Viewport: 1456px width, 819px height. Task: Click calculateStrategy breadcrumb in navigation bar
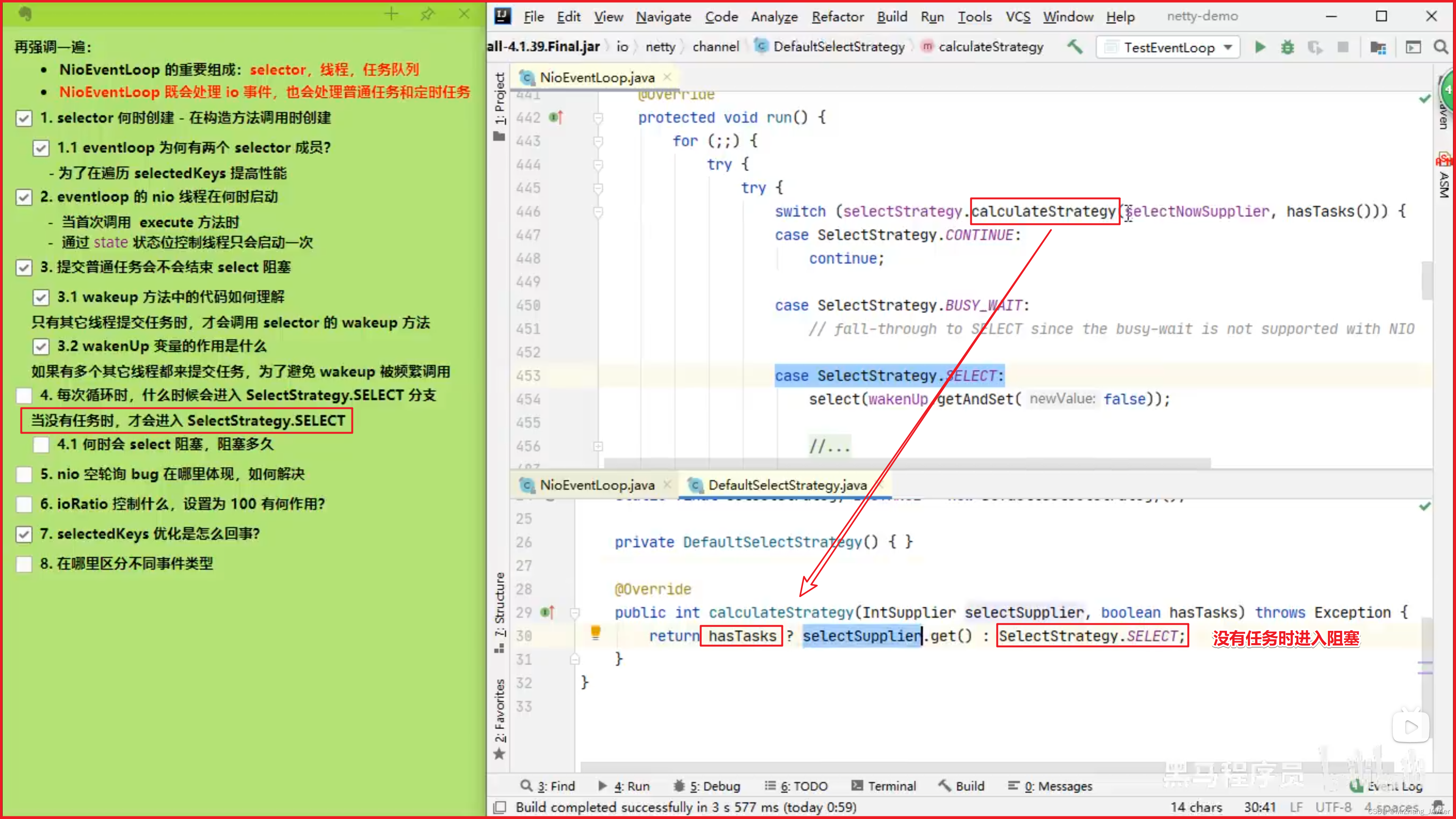[x=984, y=47]
